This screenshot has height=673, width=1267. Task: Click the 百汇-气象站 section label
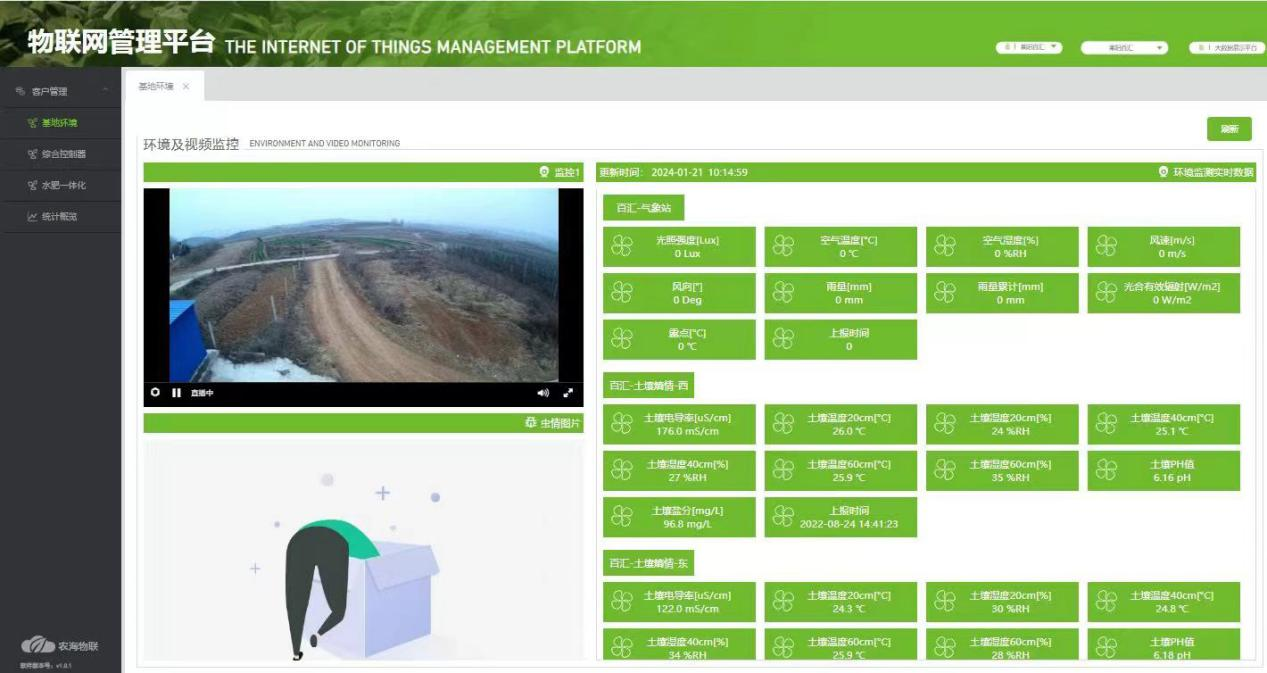643,208
